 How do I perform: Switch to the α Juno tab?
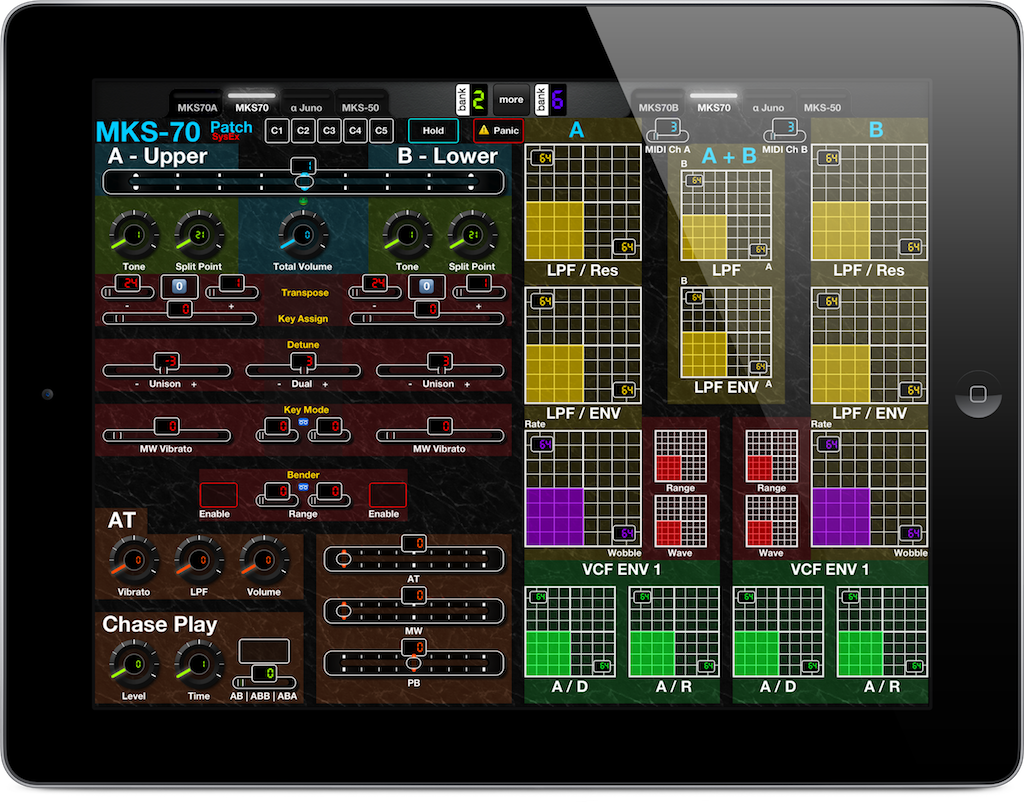305,107
